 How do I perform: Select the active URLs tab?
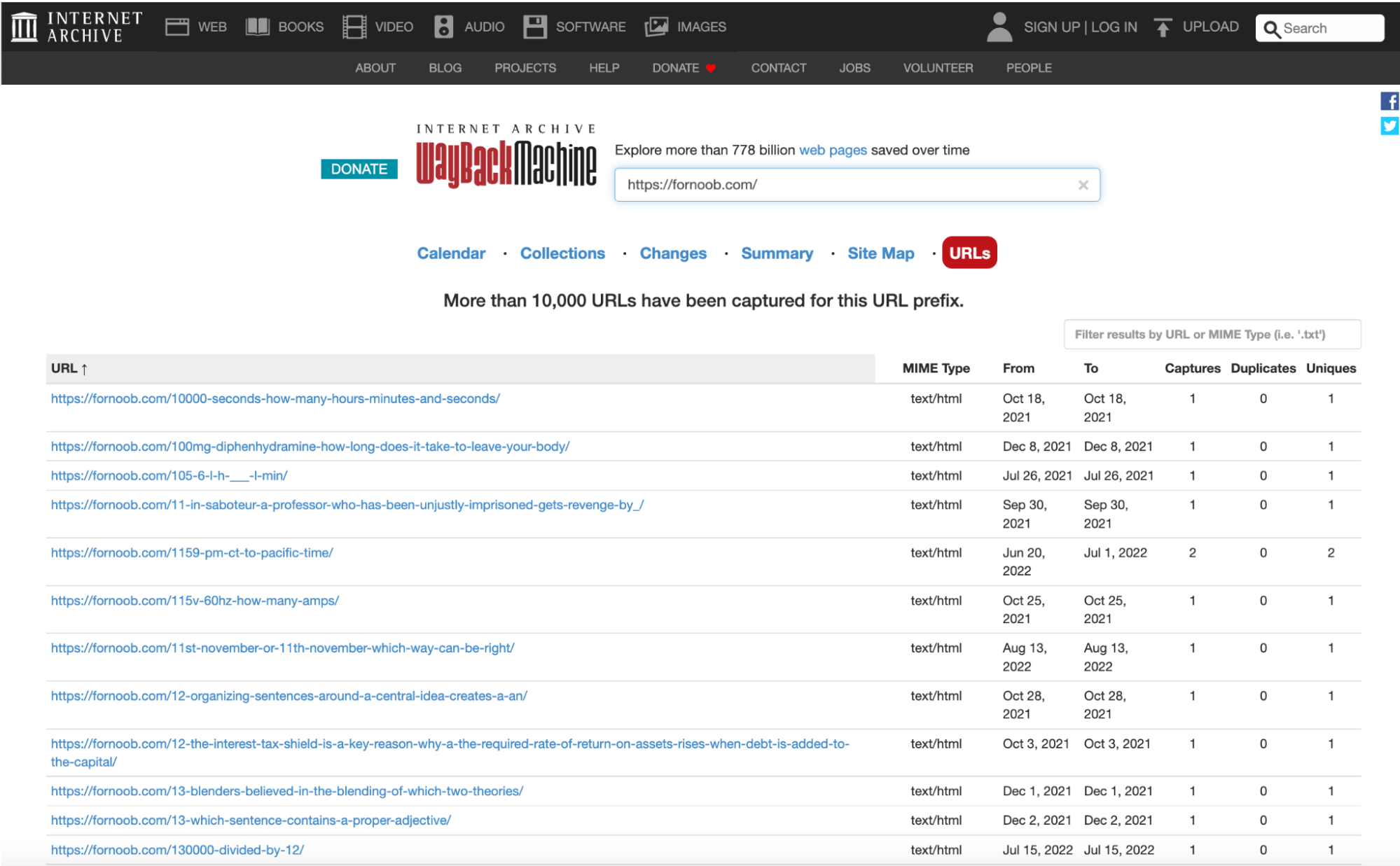click(969, 253)
